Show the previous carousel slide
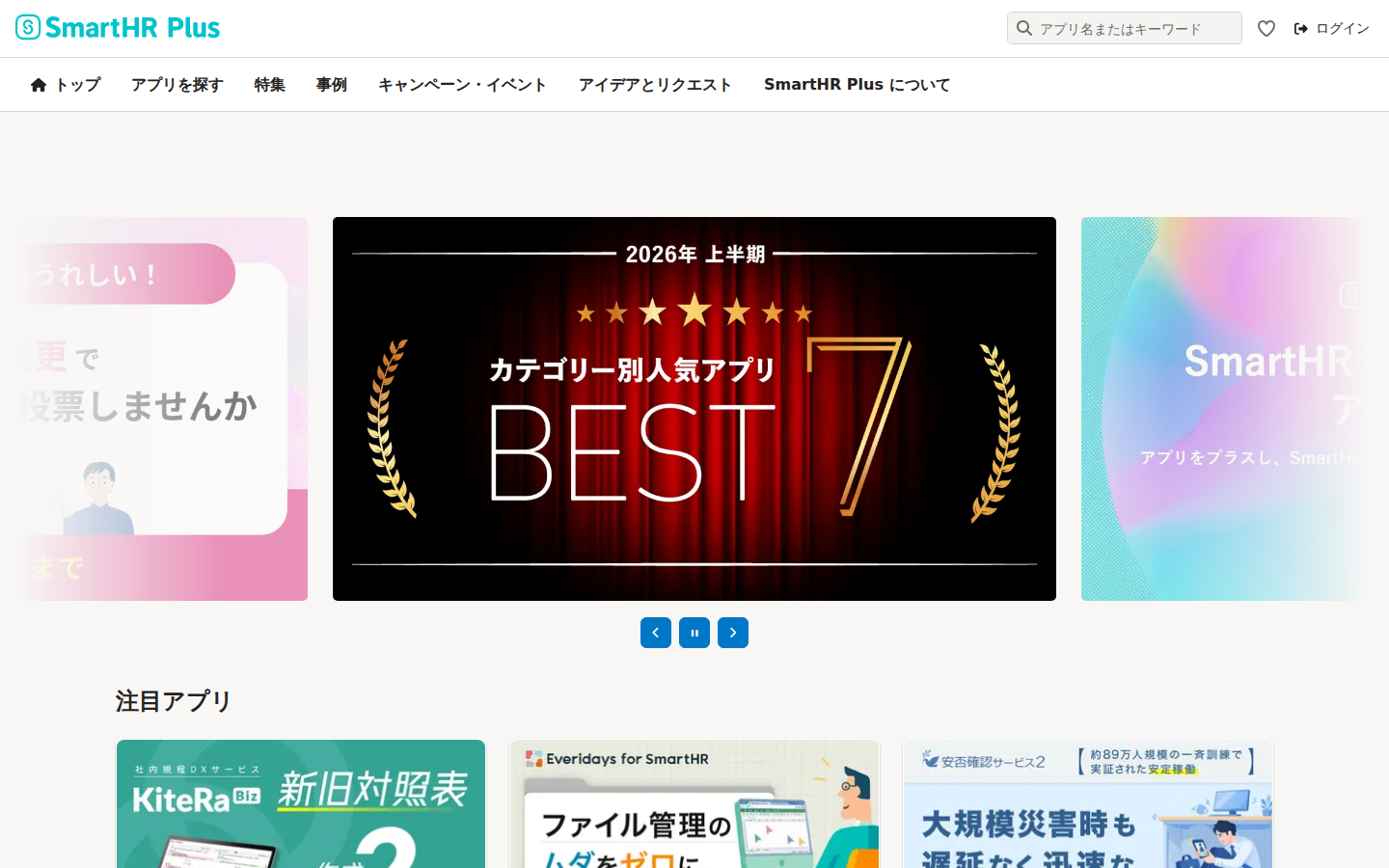Screen dimensions: 1389x868 (656, 633)
